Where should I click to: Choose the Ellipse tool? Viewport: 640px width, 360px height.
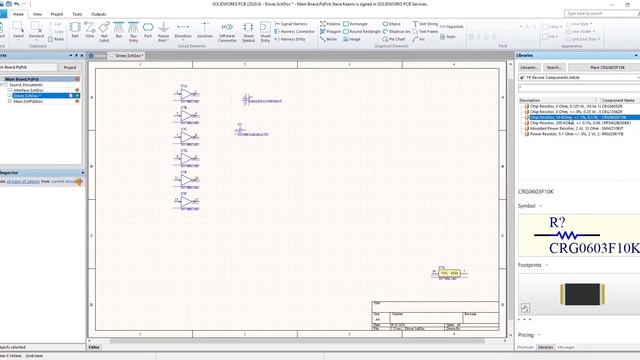(x=391, y=24)
